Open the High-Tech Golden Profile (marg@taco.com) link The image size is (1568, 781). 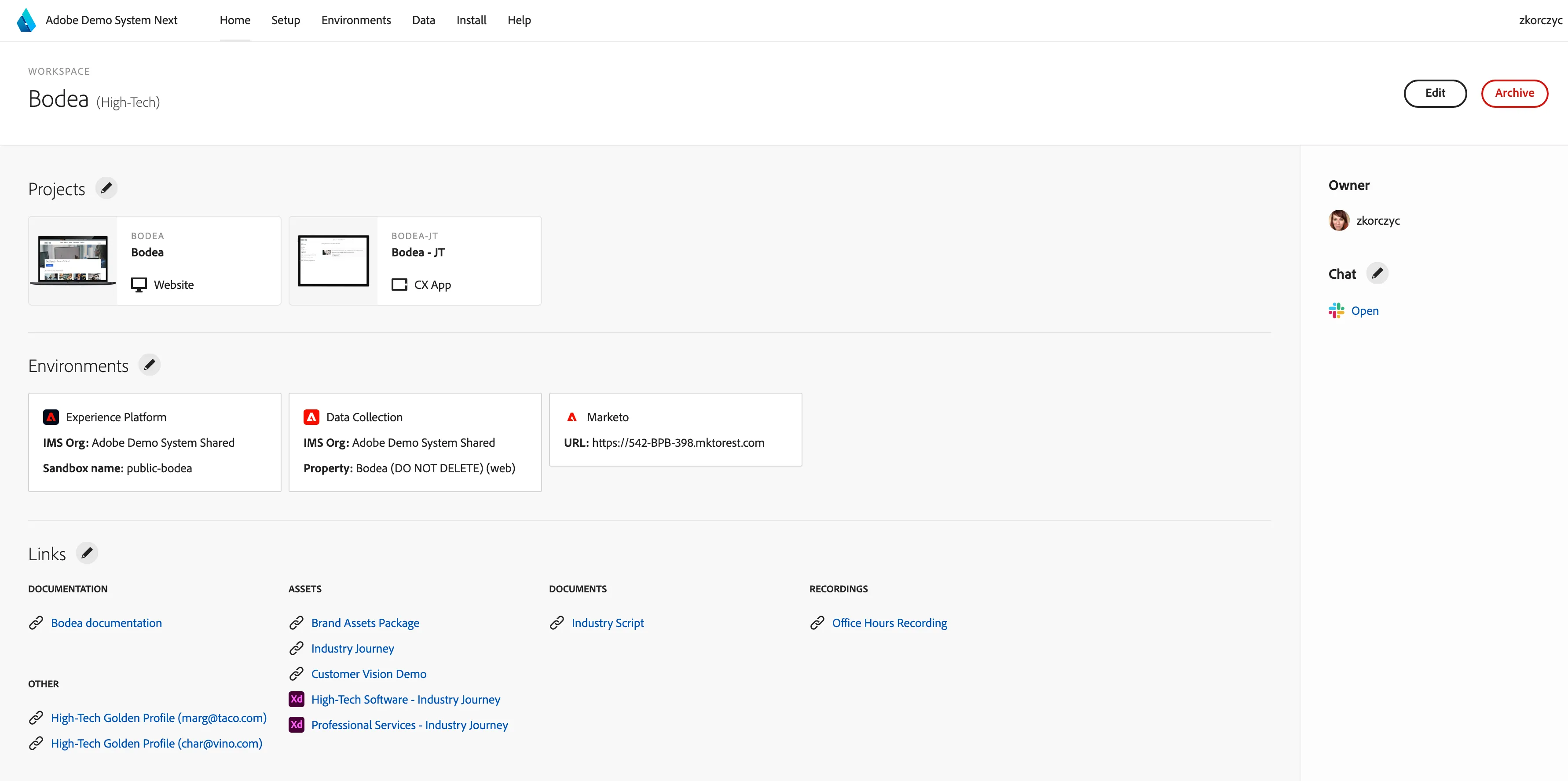coord(159,718)
